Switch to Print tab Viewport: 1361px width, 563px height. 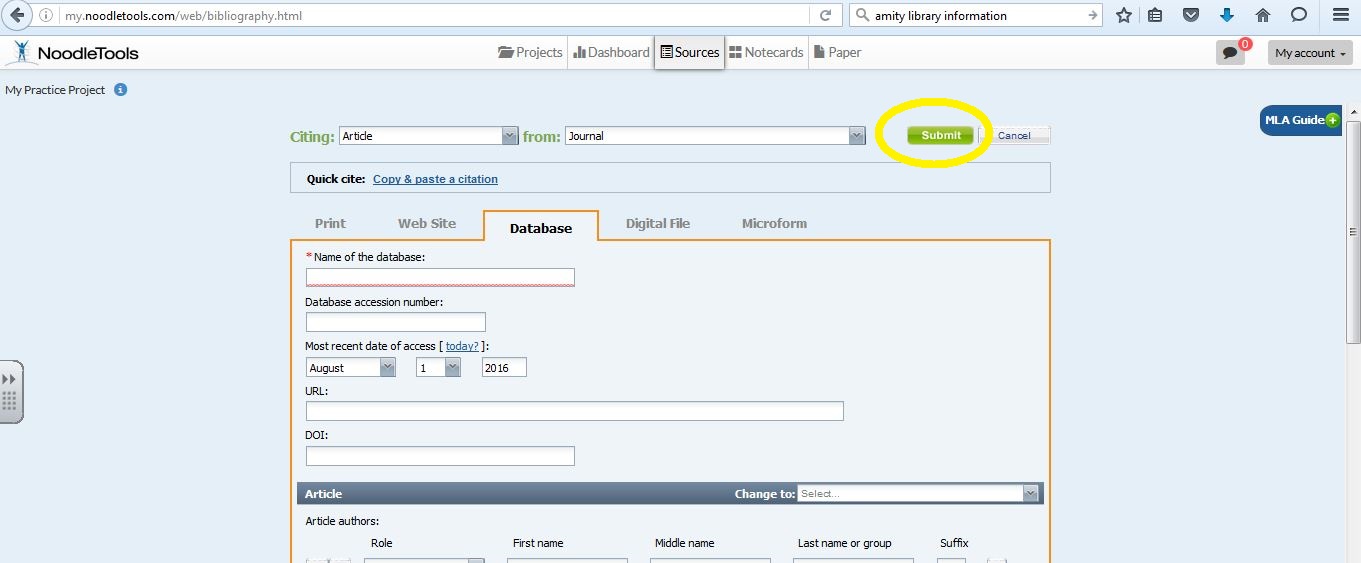[x=330, y=223]
